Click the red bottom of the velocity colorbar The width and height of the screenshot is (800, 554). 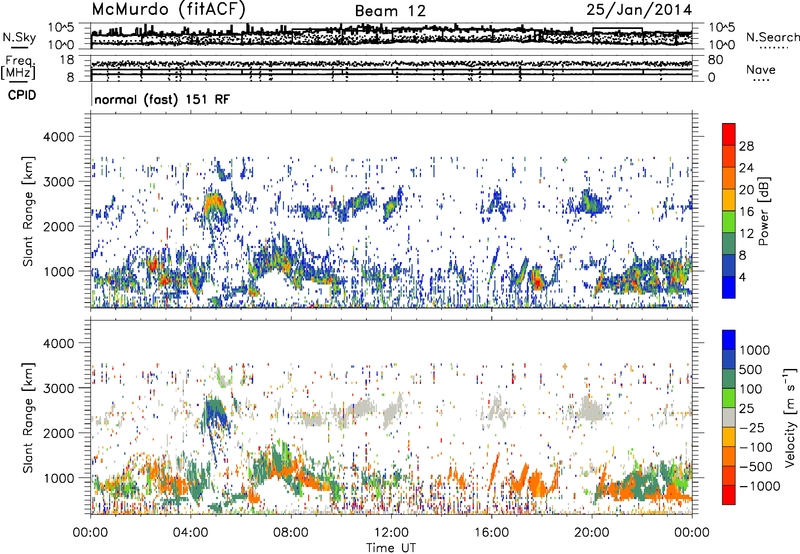click(729, 495)
